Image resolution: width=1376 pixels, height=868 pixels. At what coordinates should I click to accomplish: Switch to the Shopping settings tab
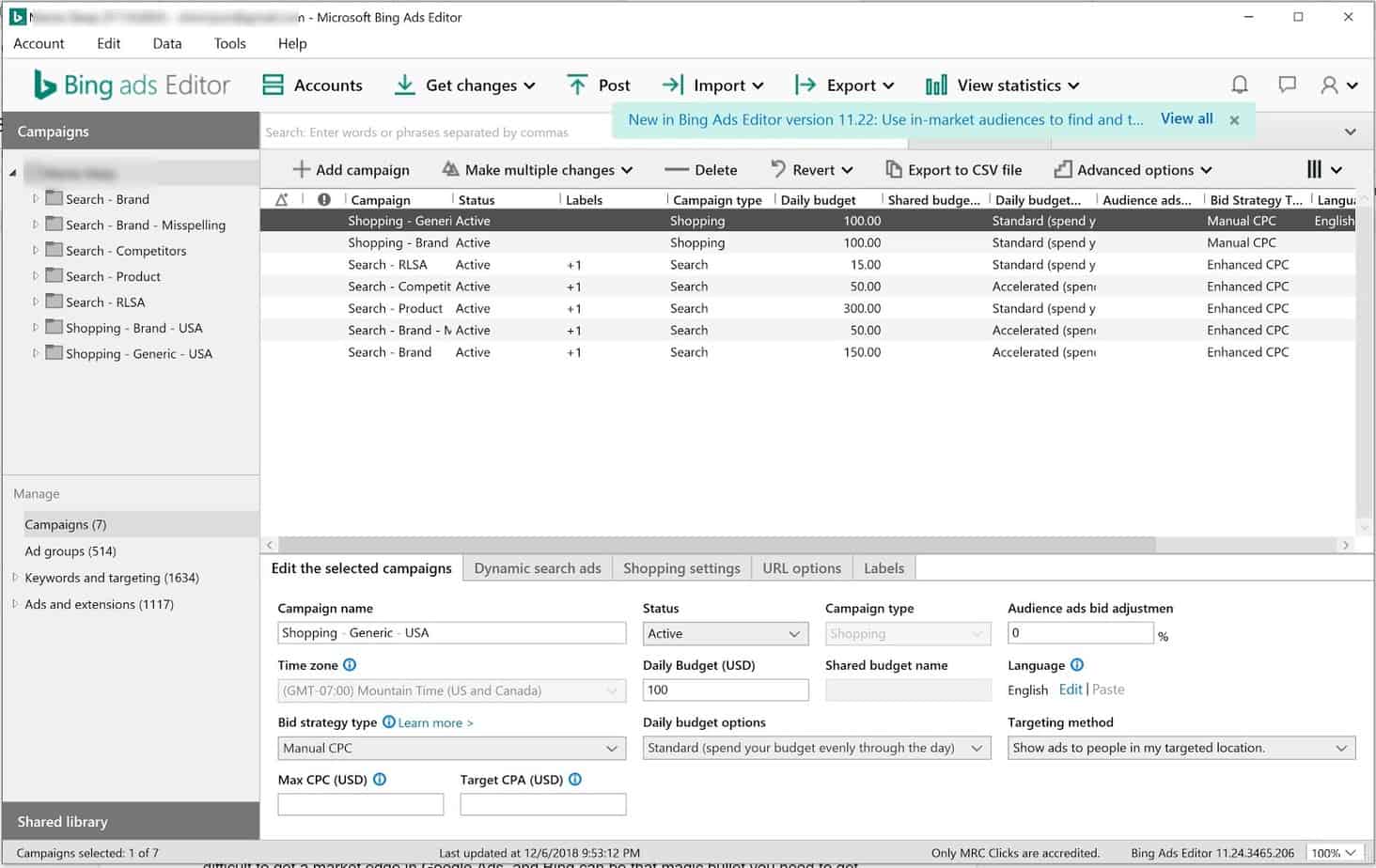point(681,568)
